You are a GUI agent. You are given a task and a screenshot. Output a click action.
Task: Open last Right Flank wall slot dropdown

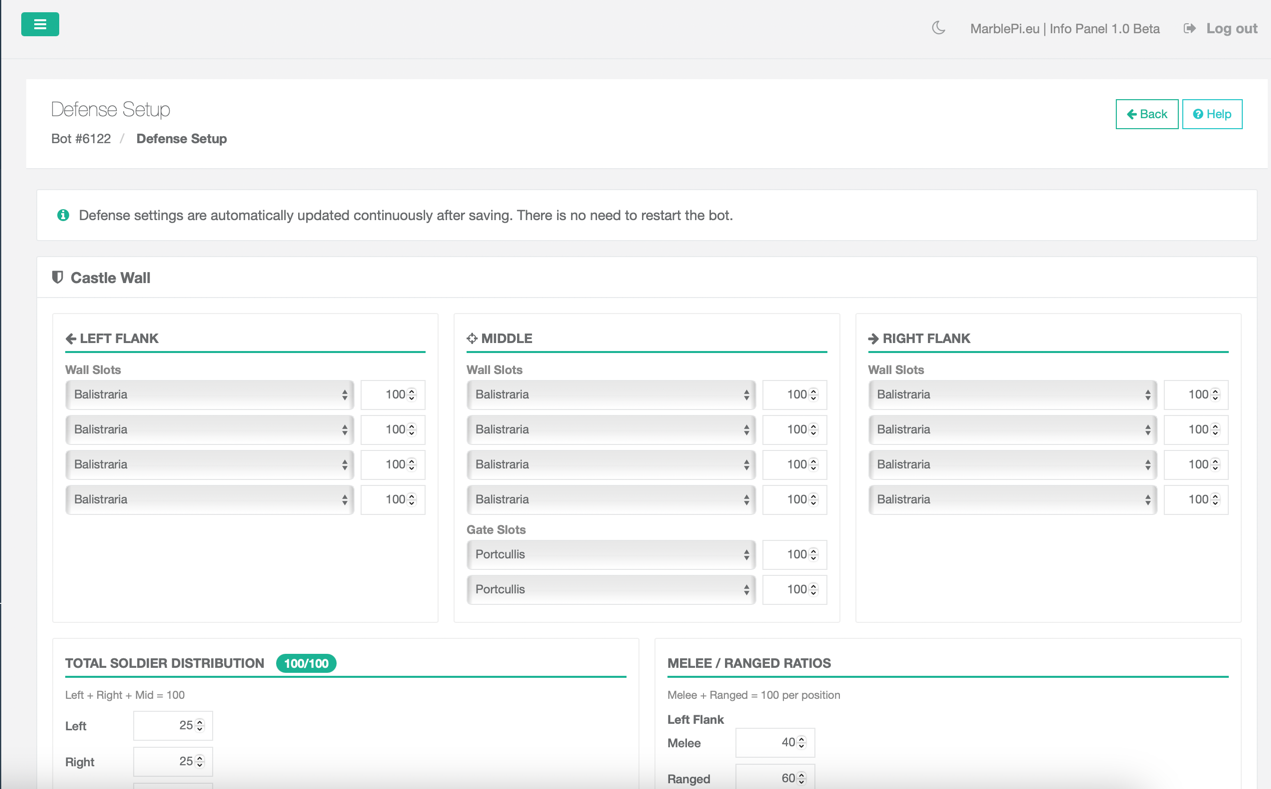pos(1012,500)
